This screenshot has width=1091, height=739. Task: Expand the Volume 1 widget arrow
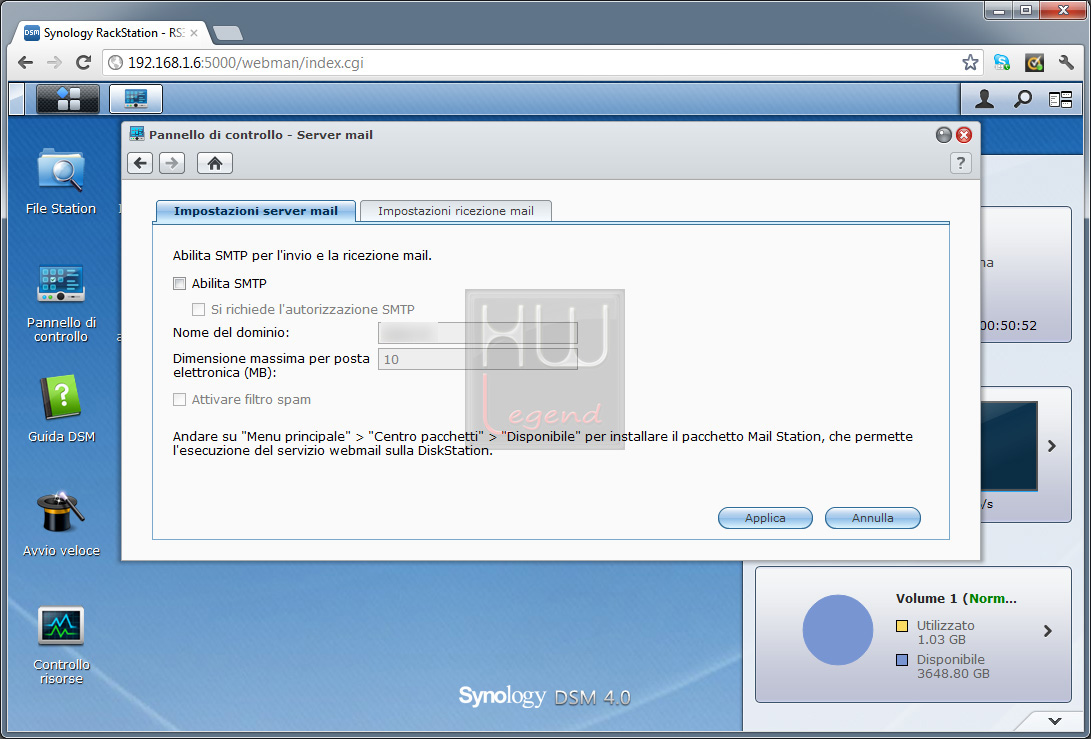pyautogui.click(x=1048, y=631)
